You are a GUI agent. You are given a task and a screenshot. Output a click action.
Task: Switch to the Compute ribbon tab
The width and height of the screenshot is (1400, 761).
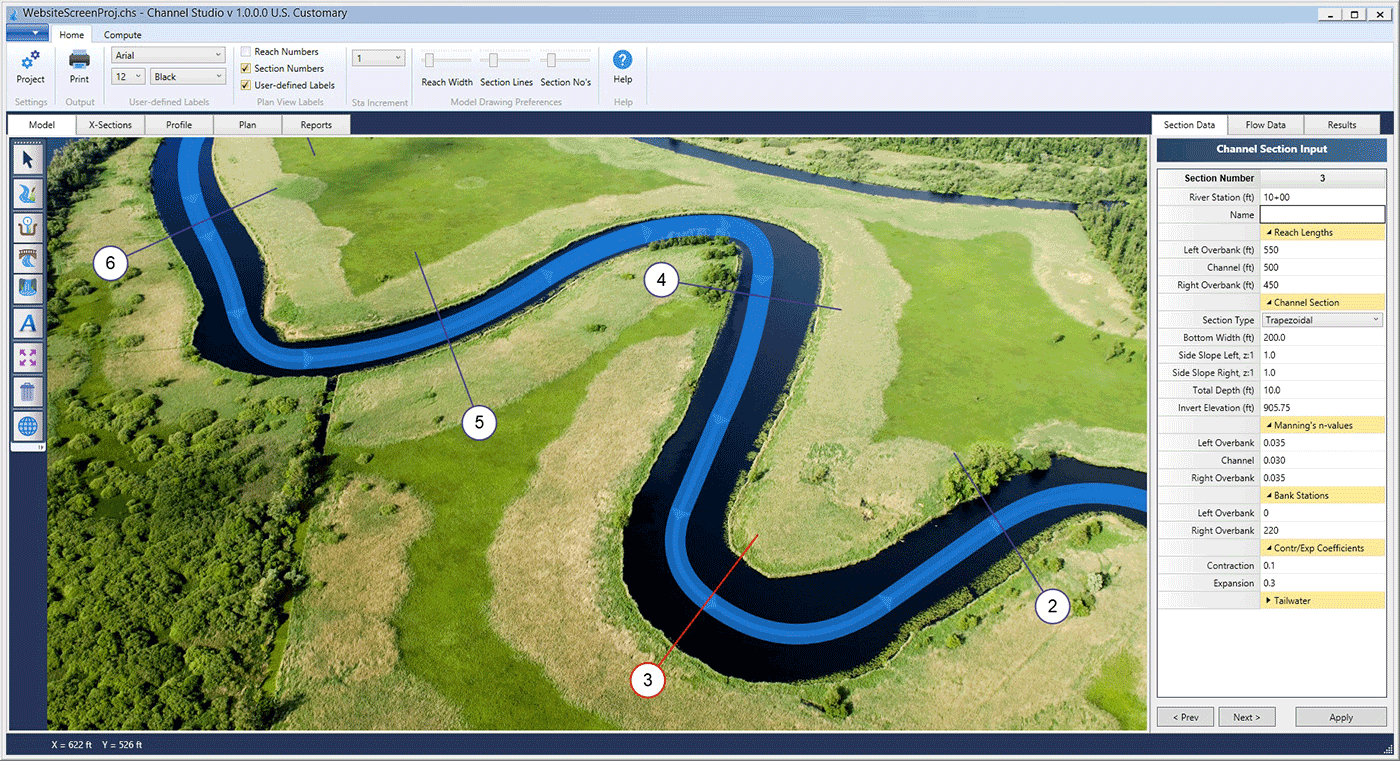click(123, 35)
